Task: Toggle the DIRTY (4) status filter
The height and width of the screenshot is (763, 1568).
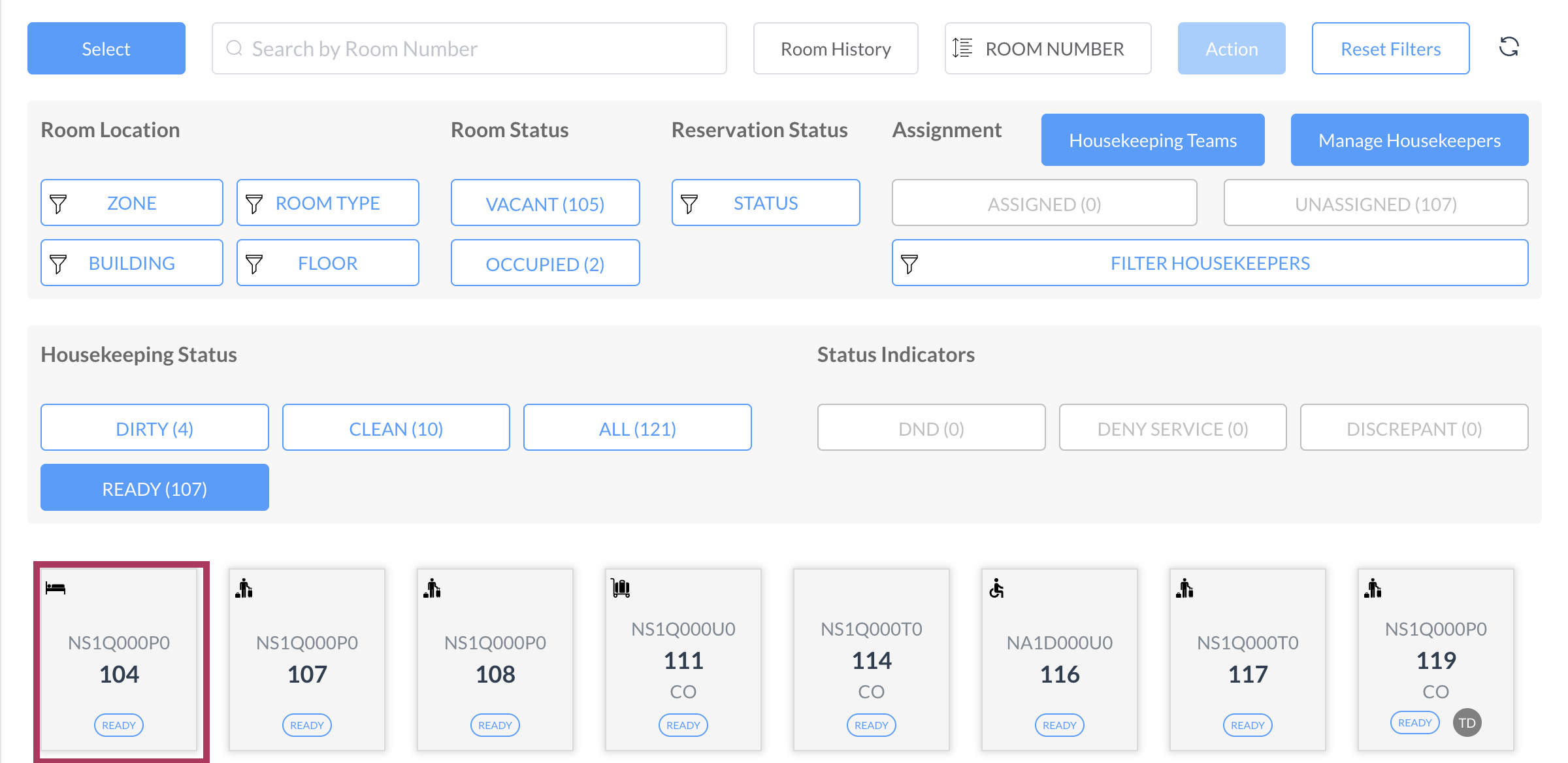Action: coord(155,428)
